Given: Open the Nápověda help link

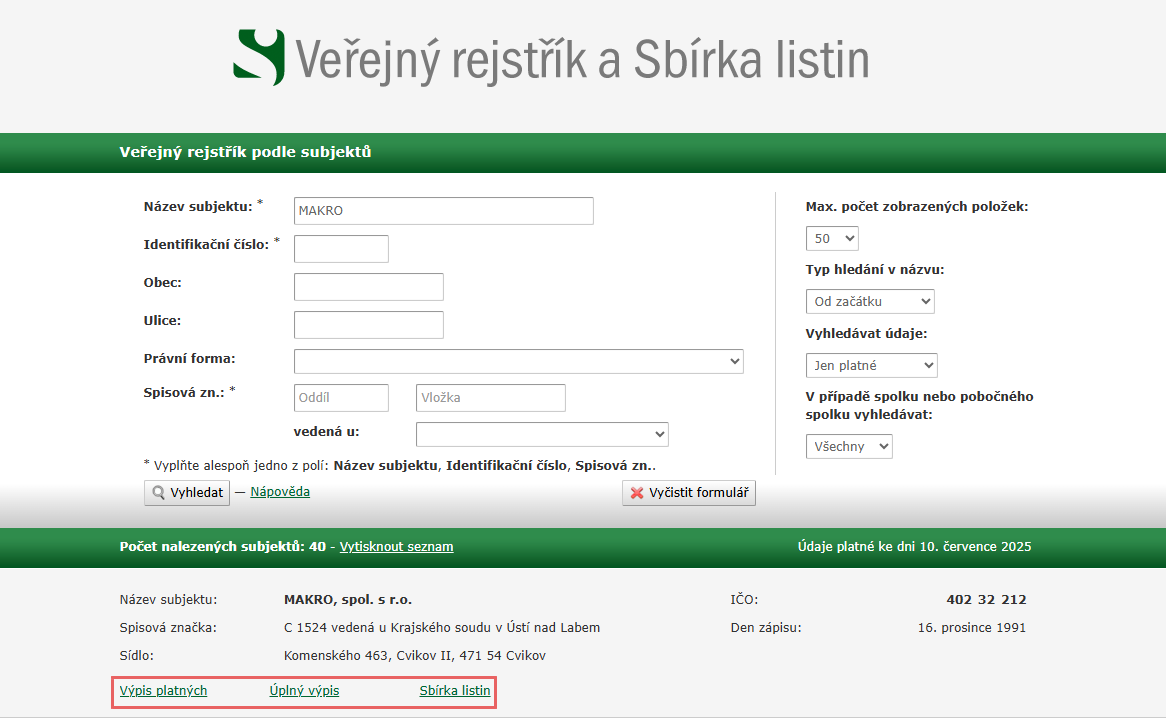Looking at the screenshot, I should (280, 492).
